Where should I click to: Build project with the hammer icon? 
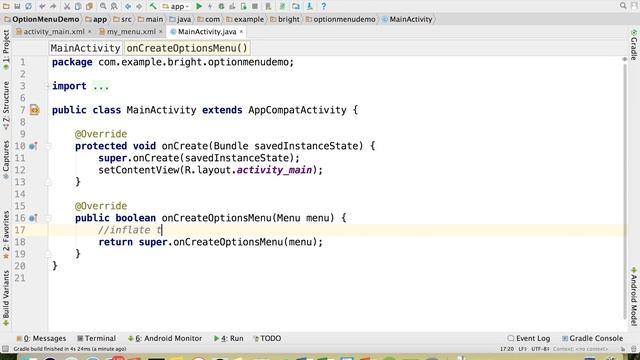click(153, 6)
